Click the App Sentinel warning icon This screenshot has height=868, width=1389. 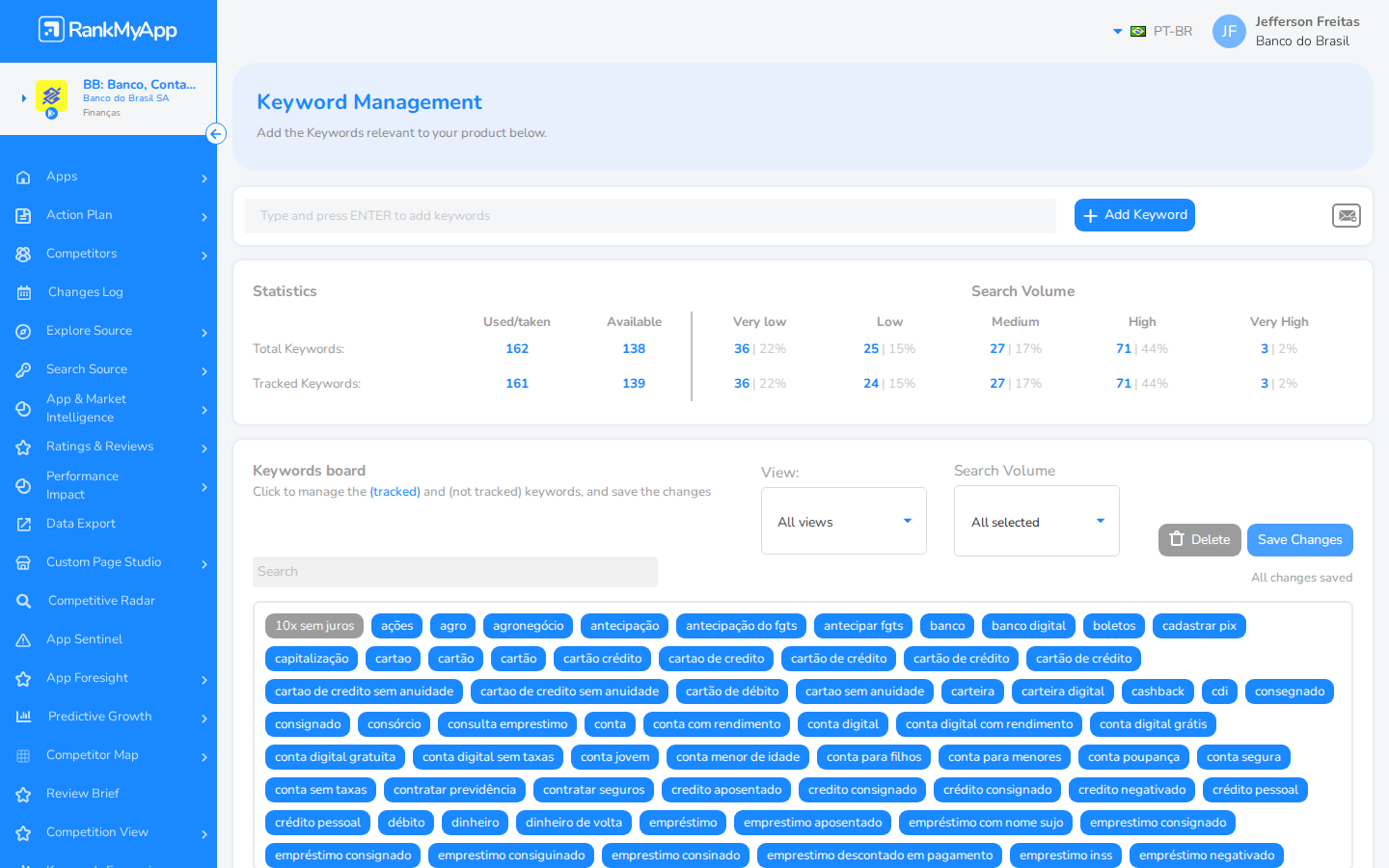tap(23, 640)
